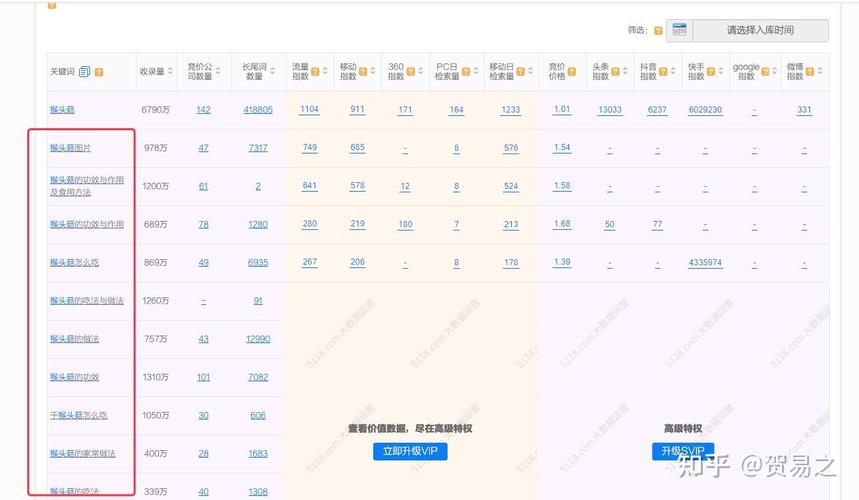Open the 猴头菇 keyword link
The width and height of the screenshot is (859, 500).
[x=62, y=110]
